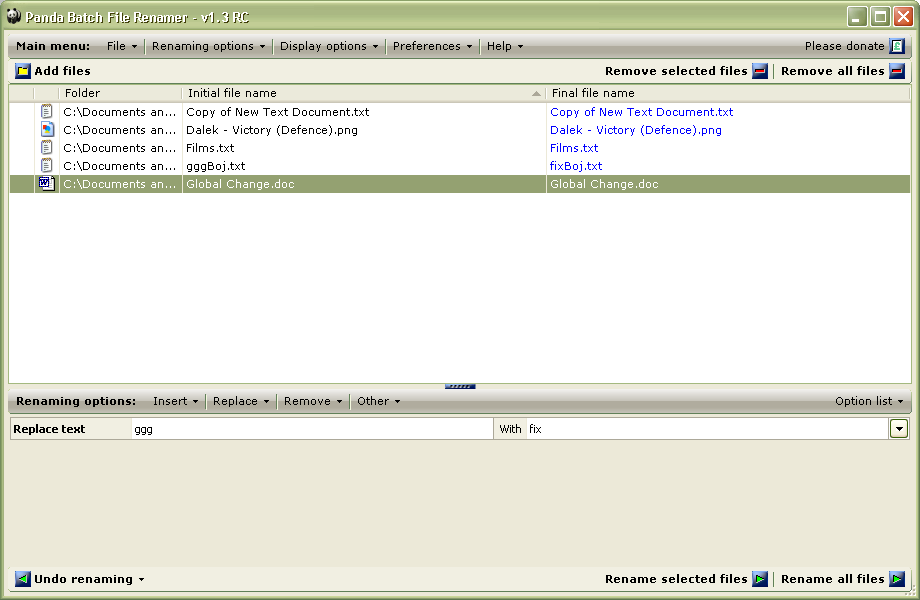Click final name Copy of New Text Document.txt
Screen dimensions: 920x600
[641, 111]
